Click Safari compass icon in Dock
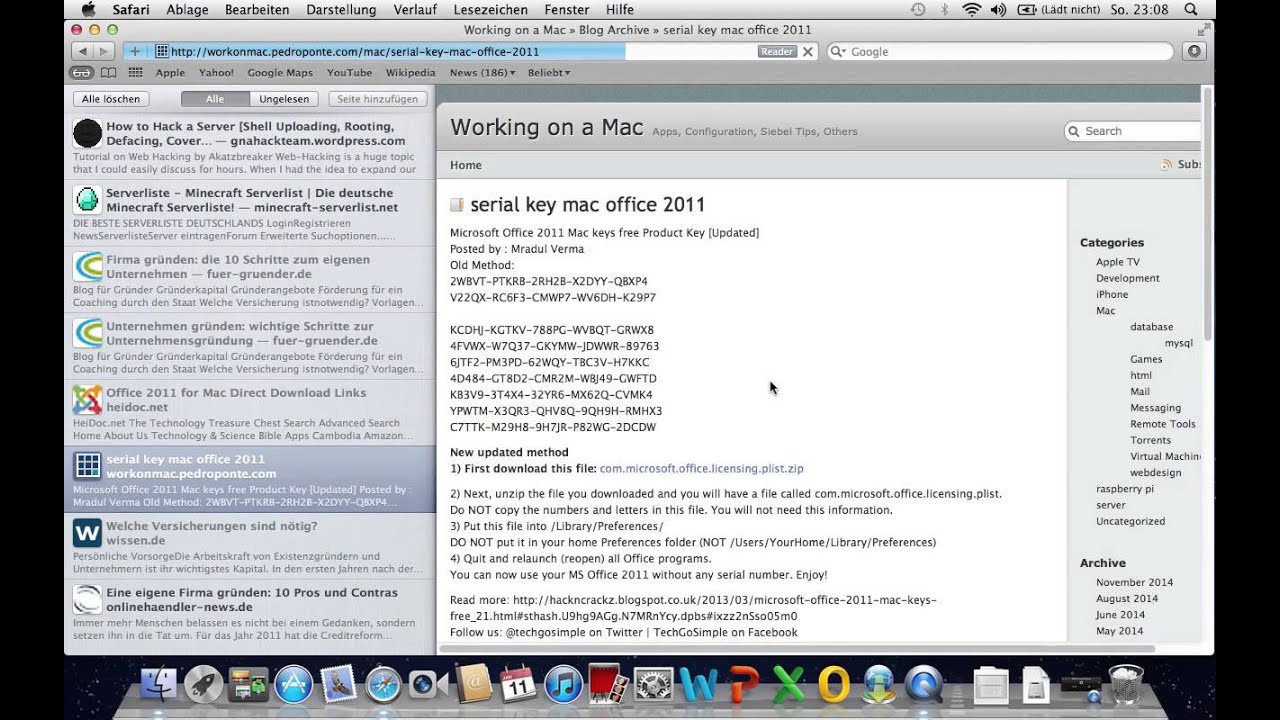The width and height of the screenshot is (1280, 720). tap(383, 684)
